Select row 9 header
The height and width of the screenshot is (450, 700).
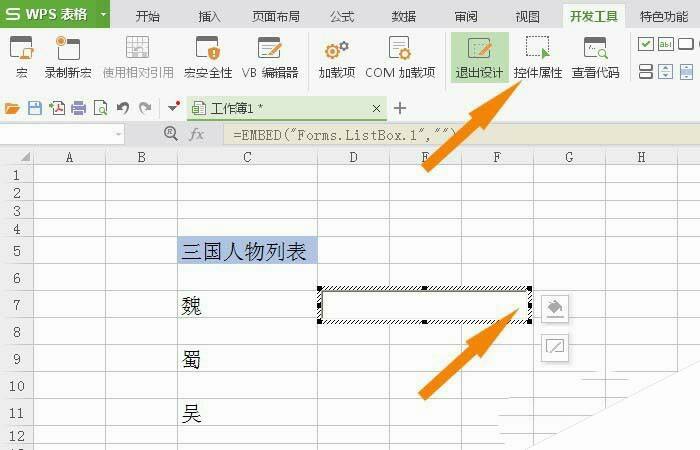click(17, 358)
